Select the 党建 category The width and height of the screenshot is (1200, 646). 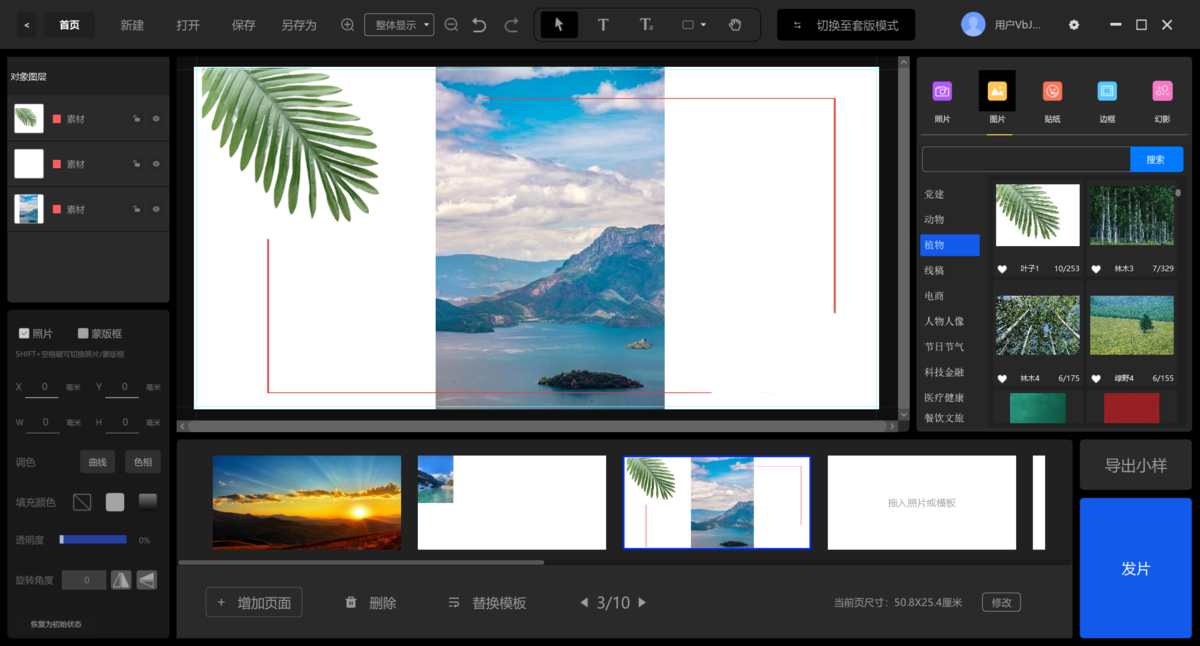tap(934, 194)
